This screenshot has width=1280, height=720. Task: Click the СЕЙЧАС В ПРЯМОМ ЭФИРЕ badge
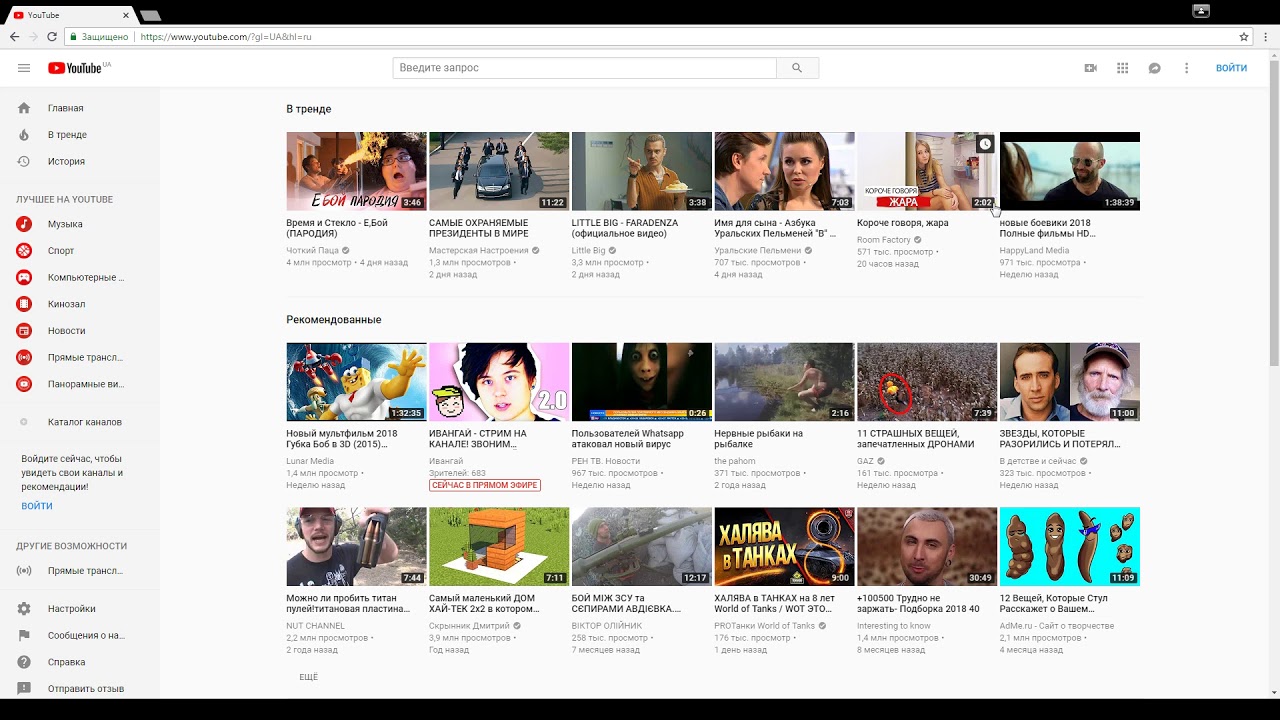[485, 485]
